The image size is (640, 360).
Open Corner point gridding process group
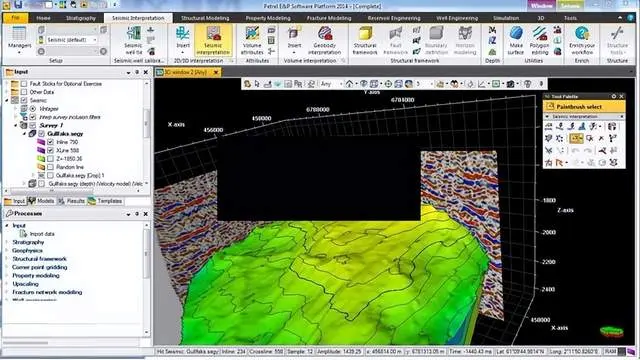pyautogui.click(x=40, y=267)
